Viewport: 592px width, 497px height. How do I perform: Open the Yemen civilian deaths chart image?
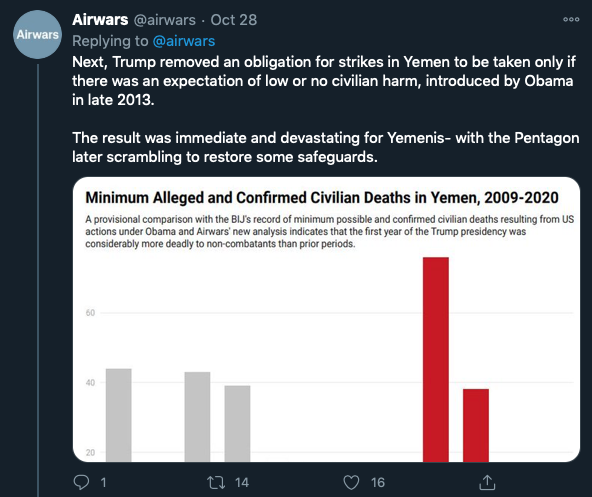tap(326, 320)
